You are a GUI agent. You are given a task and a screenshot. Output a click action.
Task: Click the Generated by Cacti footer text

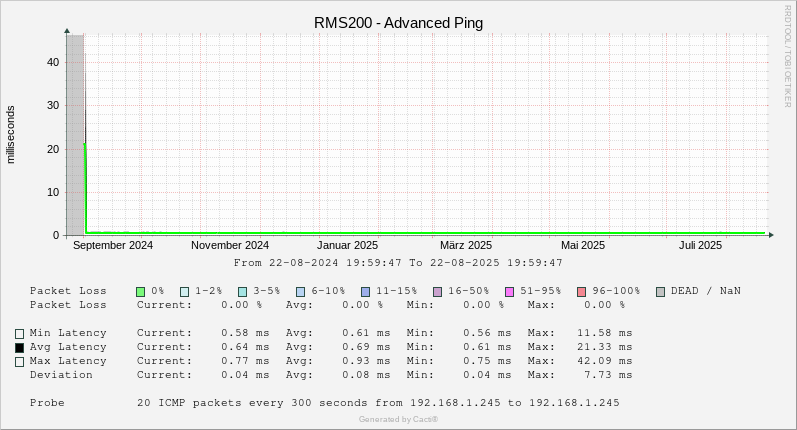click(x=398, y=419)
